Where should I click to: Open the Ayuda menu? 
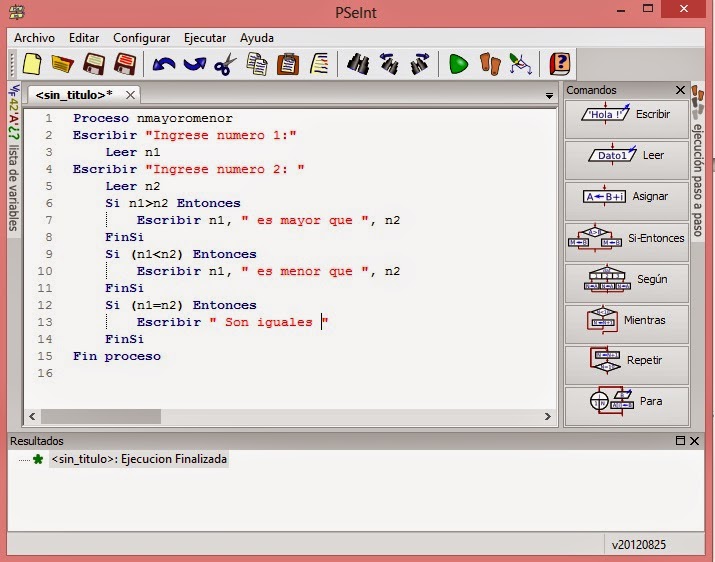click(x=257, y=38)
